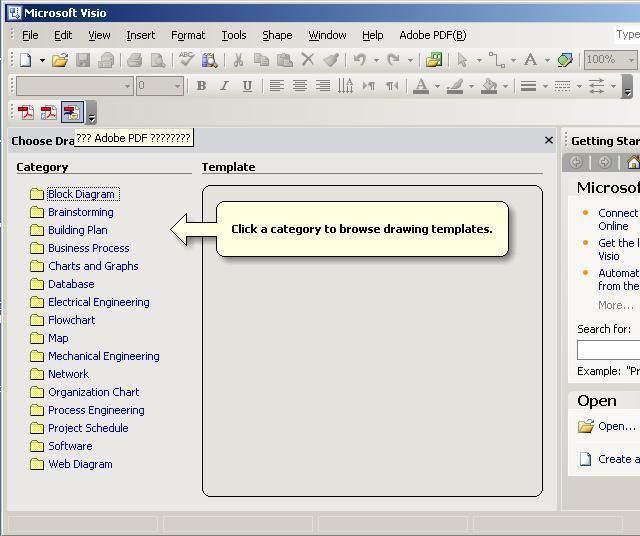The image size is (640, 536).
Task: Click the More... link in Getting Started
Action: click(616, 305)
